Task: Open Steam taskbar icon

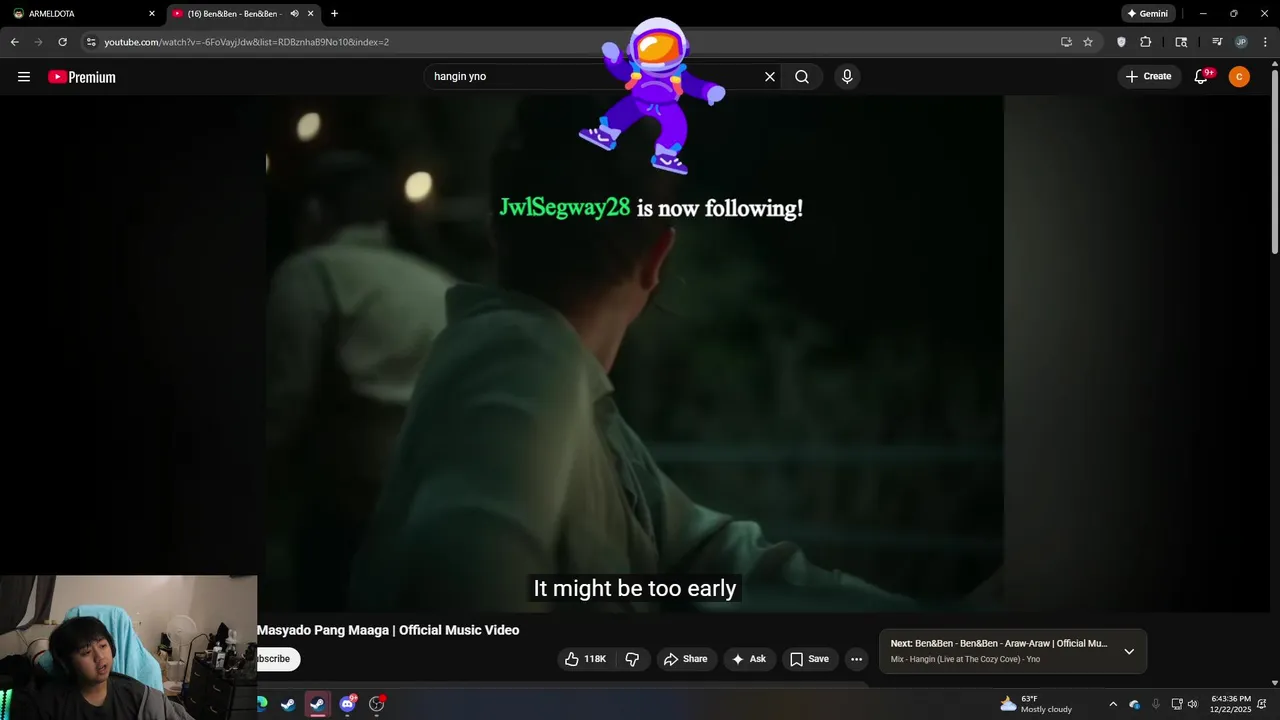Action: point(288,704)
